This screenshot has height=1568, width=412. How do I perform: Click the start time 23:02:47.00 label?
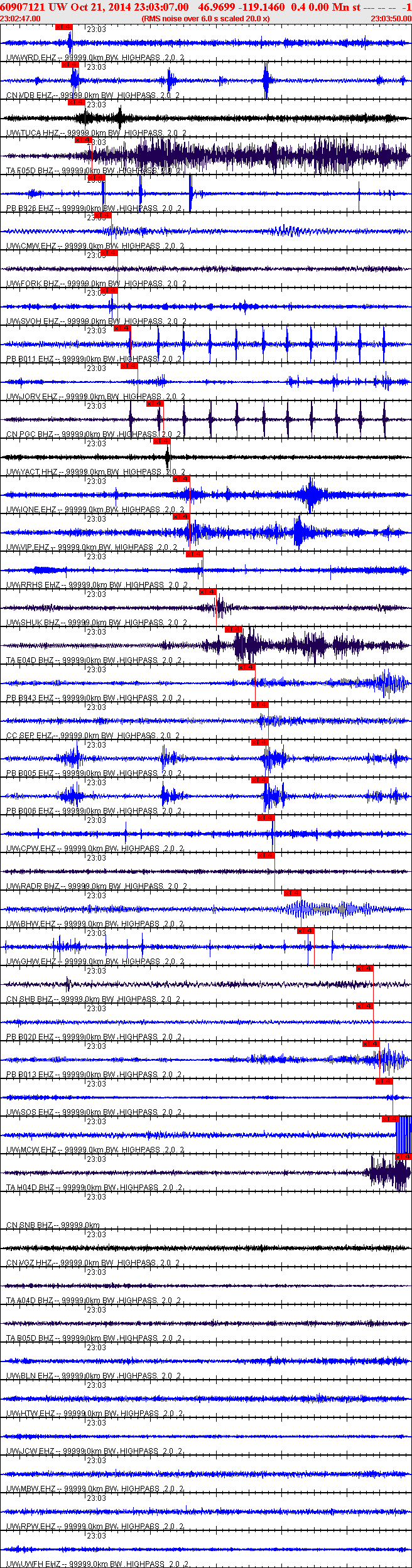pos(20,19)
